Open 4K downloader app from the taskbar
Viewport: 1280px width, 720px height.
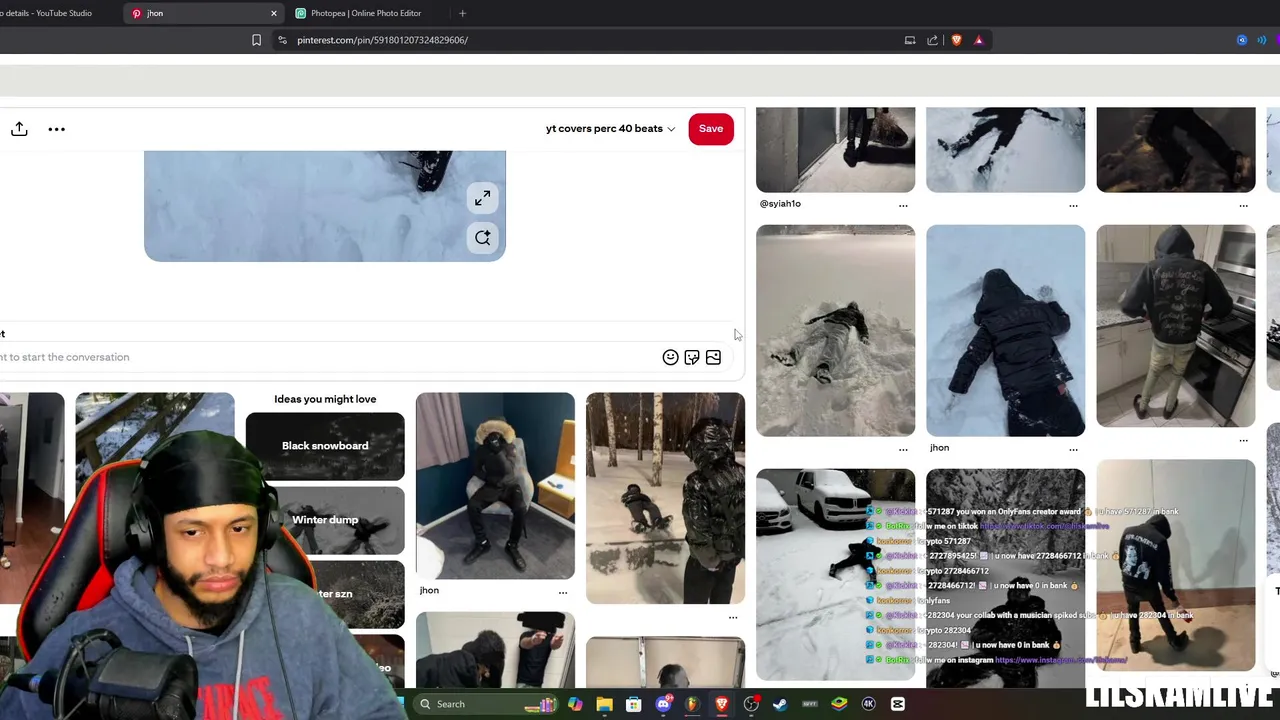click(x=868, y=704)
